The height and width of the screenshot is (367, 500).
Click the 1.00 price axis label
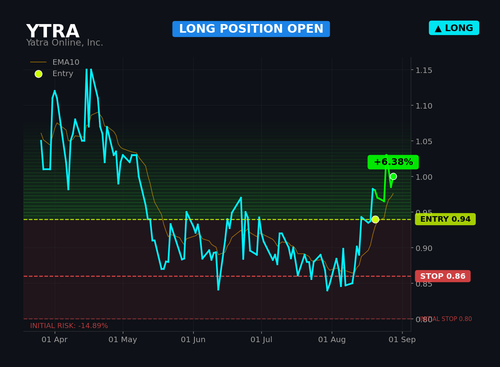tap(424, 177)
